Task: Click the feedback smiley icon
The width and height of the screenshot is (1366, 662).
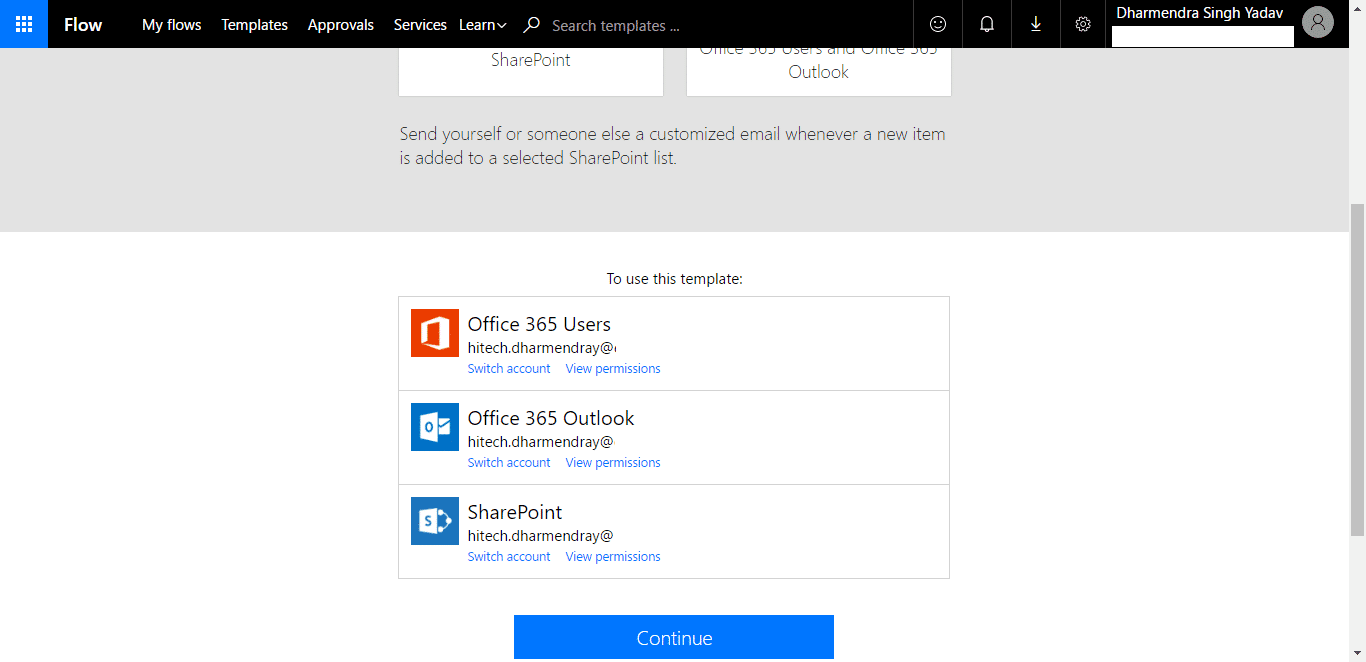Action: click(938, 24)
